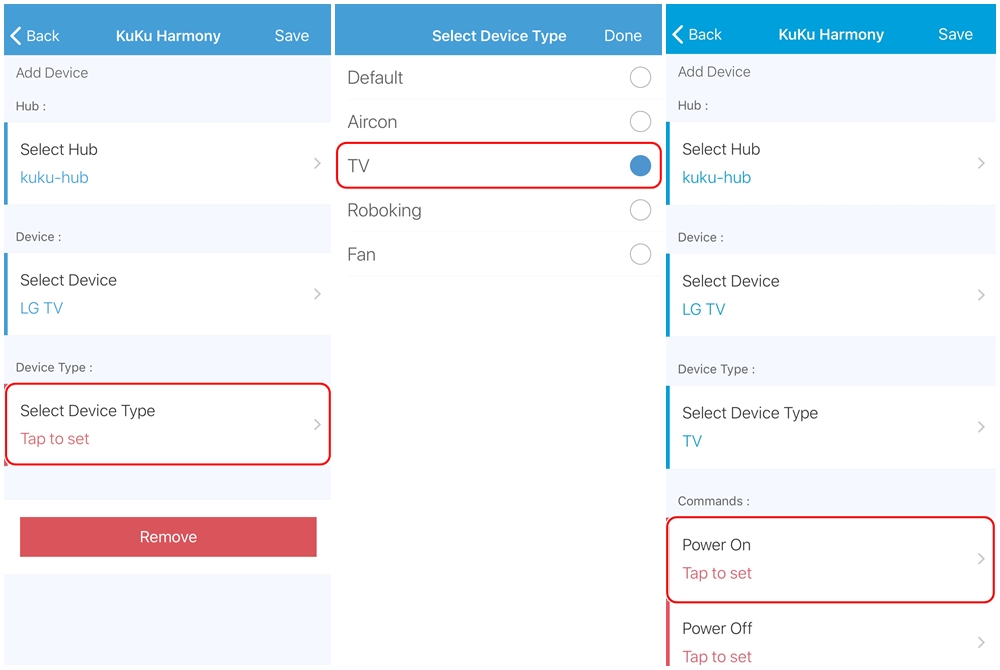Open the Power On command chevron
This screenshot has height=670, width=1000.
pos(981,559)
